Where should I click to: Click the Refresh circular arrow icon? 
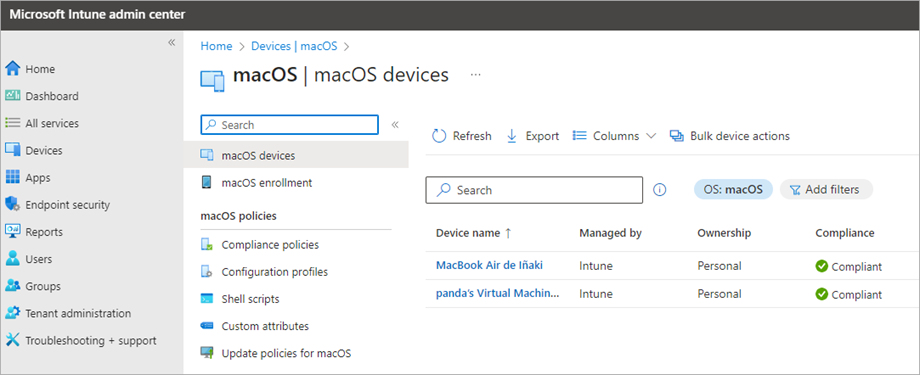pyautogui.click(x=439, y=136)
